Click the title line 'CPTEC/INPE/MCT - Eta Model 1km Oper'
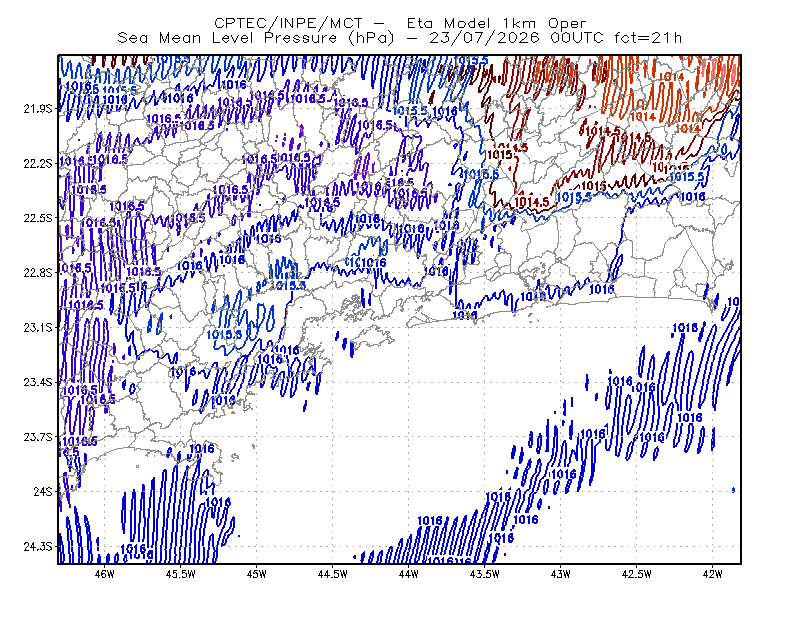The image size is (800, 618). pyautogui.click(x=401, y=23)
